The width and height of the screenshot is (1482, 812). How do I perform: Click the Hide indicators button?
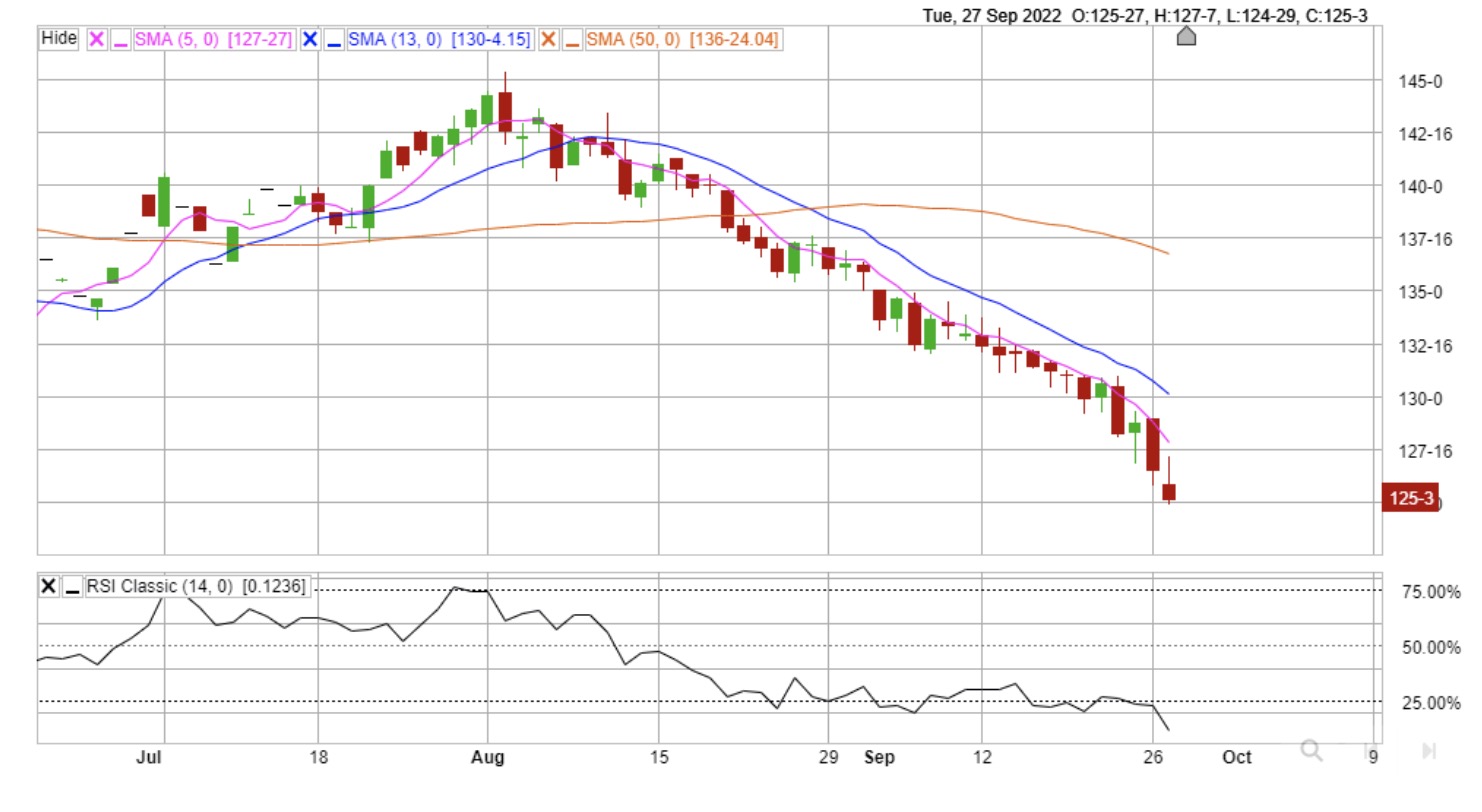59,39
